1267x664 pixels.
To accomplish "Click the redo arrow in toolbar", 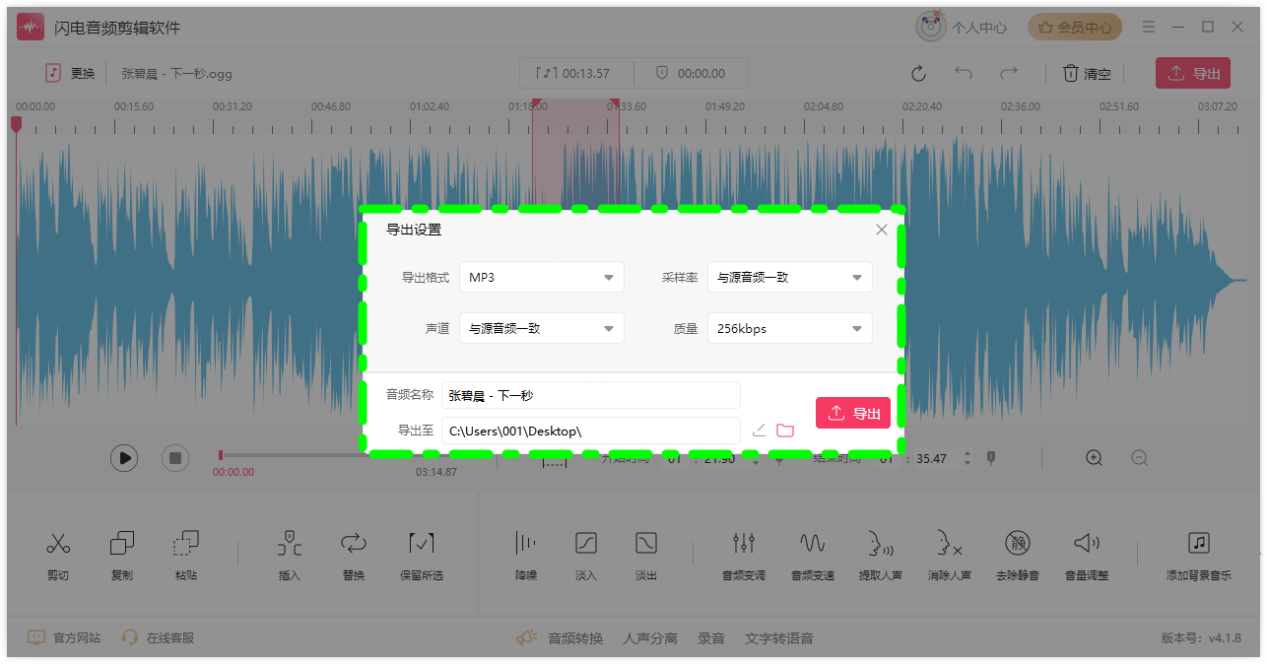I will (1009, 73).
